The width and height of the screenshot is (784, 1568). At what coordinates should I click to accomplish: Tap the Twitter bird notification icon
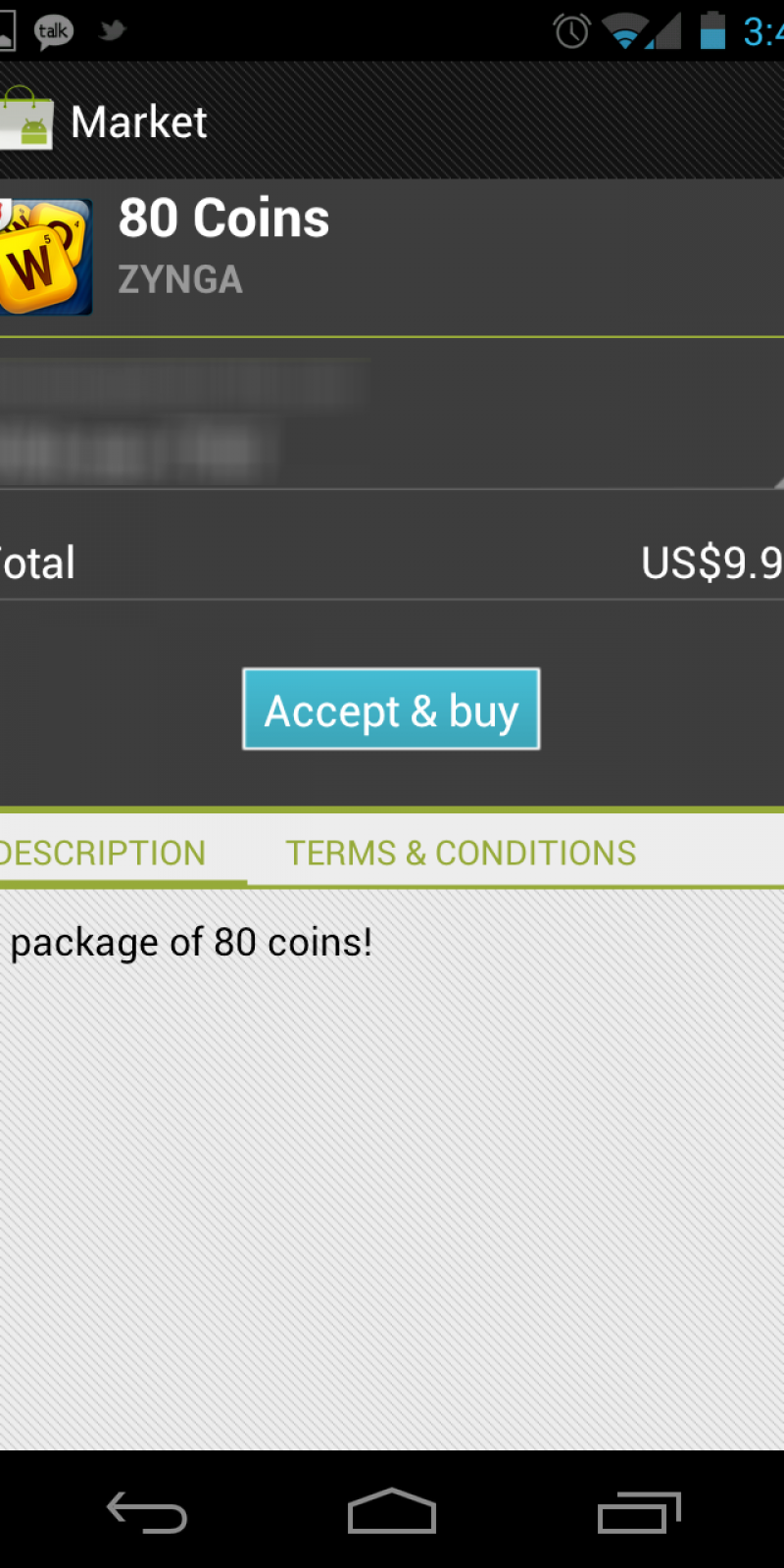tap(112, 30)
